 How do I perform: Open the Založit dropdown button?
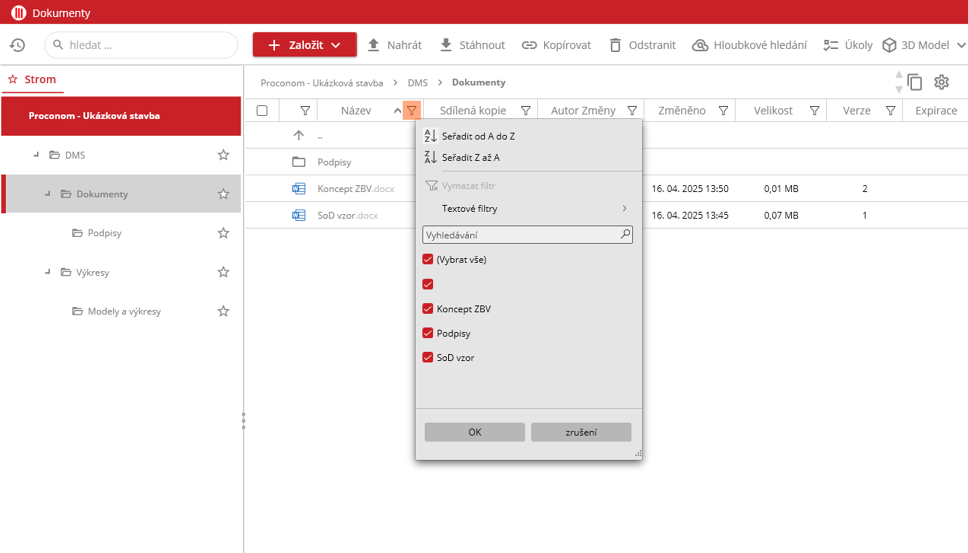(304, 45)
